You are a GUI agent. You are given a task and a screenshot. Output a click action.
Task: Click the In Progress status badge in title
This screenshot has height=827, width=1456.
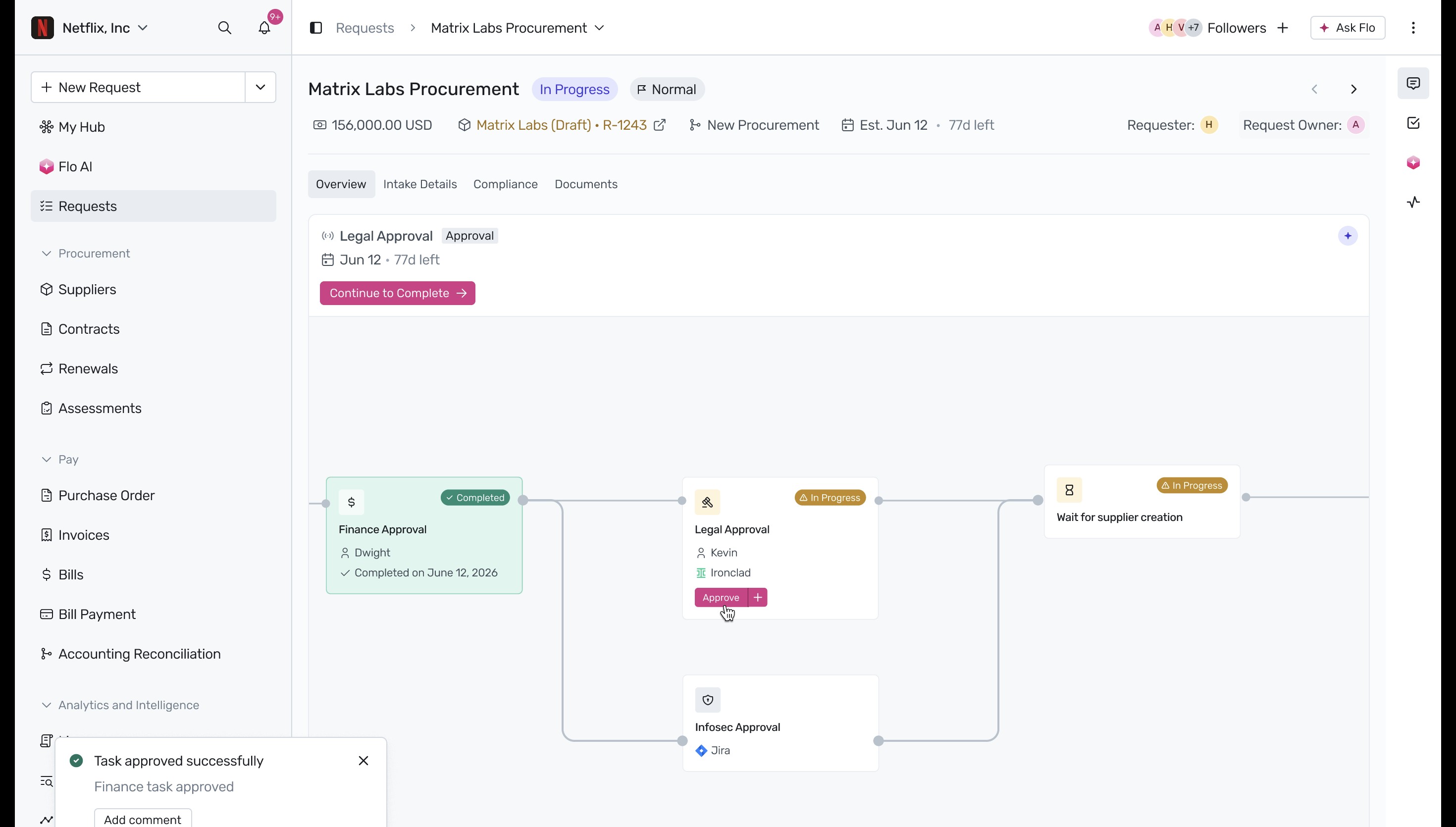(x=574, y=89)
